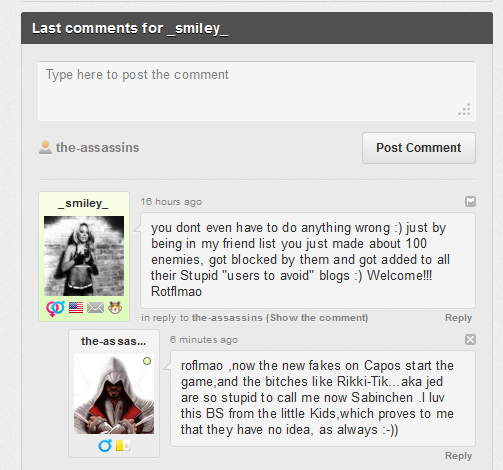Click the user silhouette icon beside the-assassins
Image resolution: width=503 pixels, height=470 pixels.
coord(45,147)
